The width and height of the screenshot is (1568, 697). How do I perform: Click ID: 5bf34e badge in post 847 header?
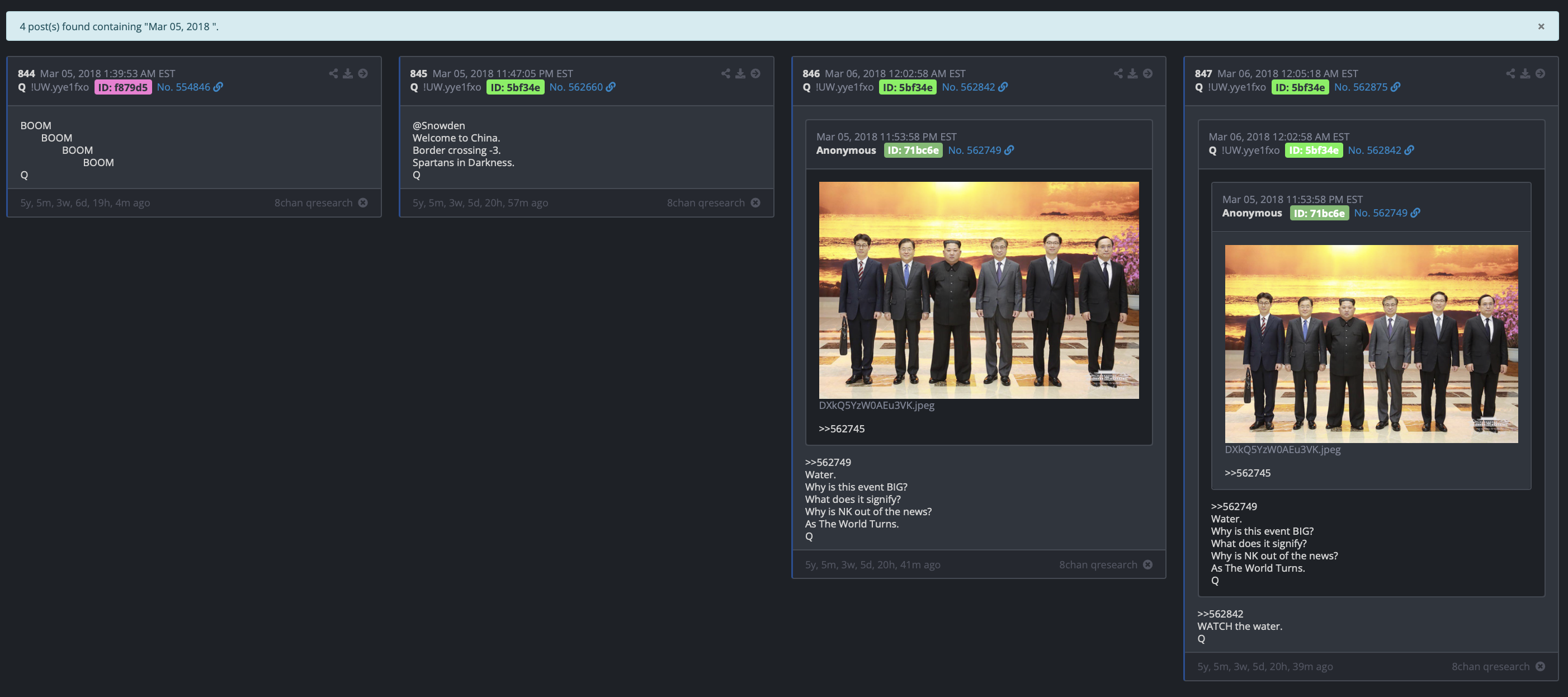(1300, 87)
